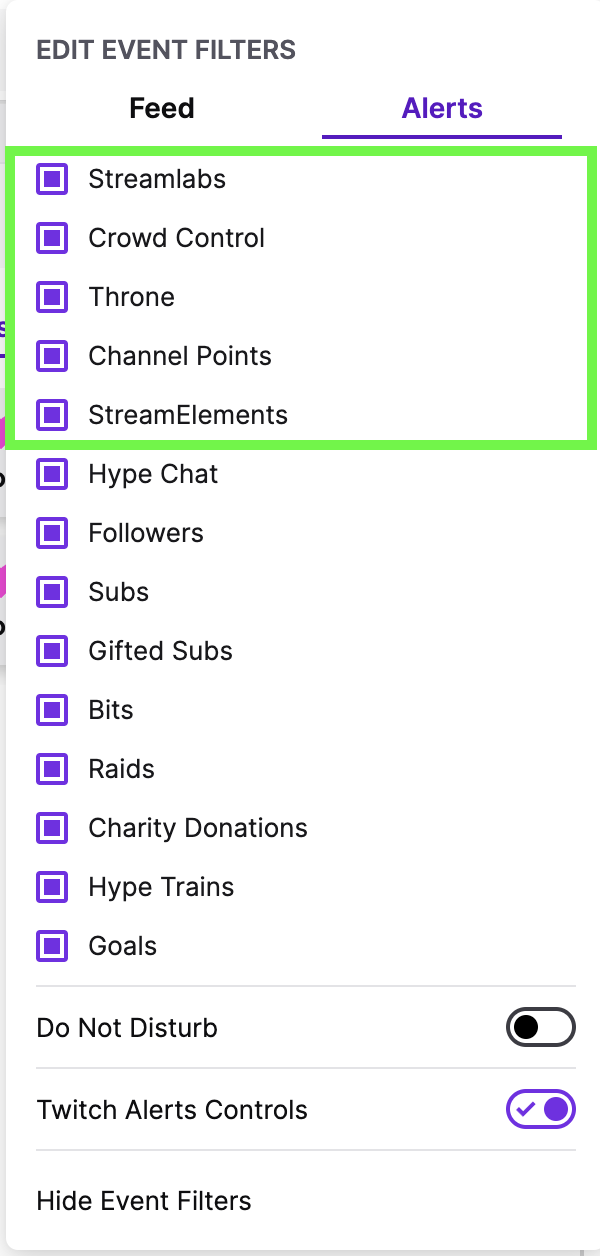The width and height of the screenshot is (600, 1256).
Task: Disable the Followers alert filter
Action: (51, 533)
